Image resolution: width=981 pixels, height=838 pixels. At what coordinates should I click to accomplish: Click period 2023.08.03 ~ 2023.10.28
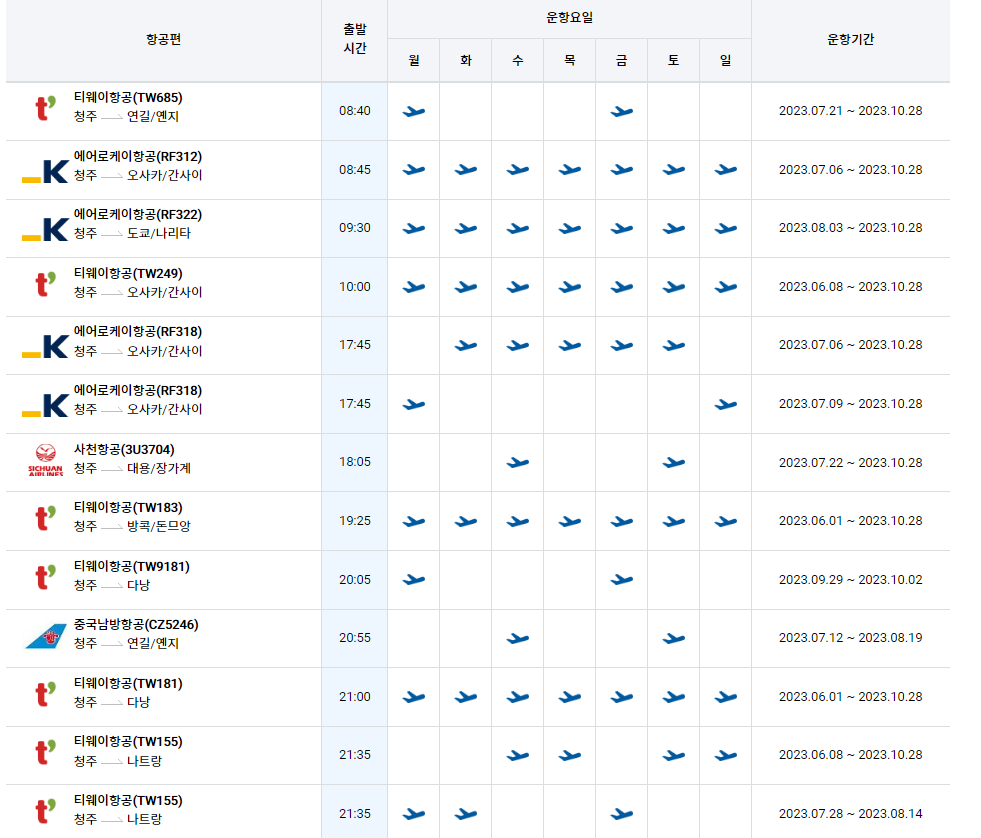click(x=850, y=228)
